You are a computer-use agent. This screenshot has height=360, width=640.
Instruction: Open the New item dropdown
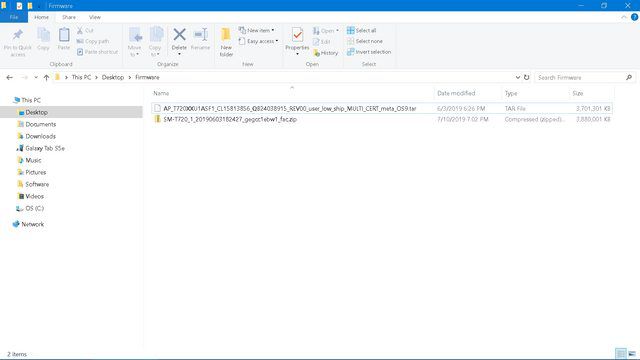tap(257, 31)
